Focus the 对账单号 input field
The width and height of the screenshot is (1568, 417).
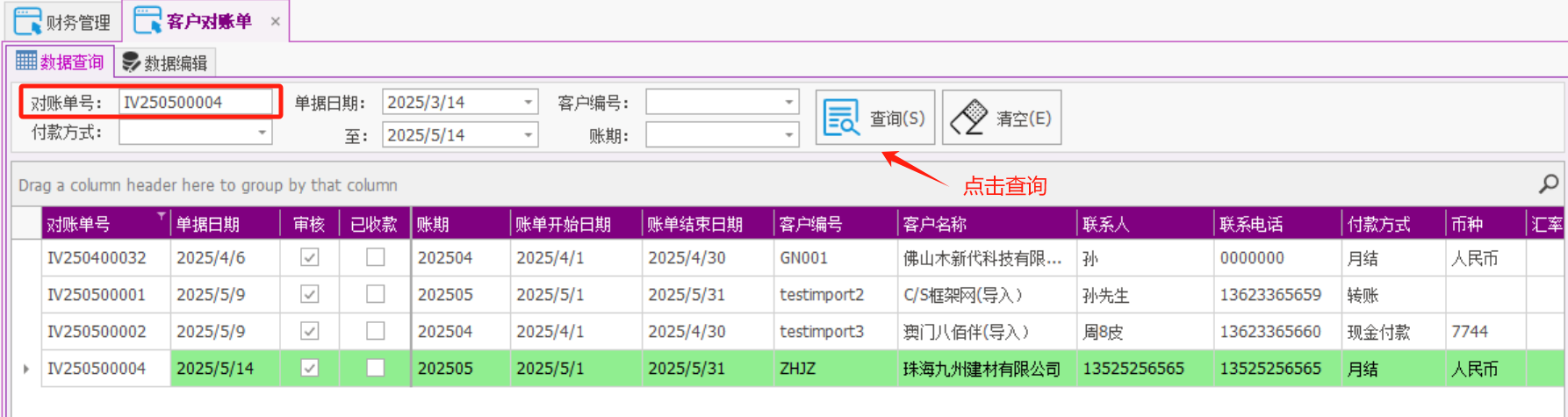196,103
